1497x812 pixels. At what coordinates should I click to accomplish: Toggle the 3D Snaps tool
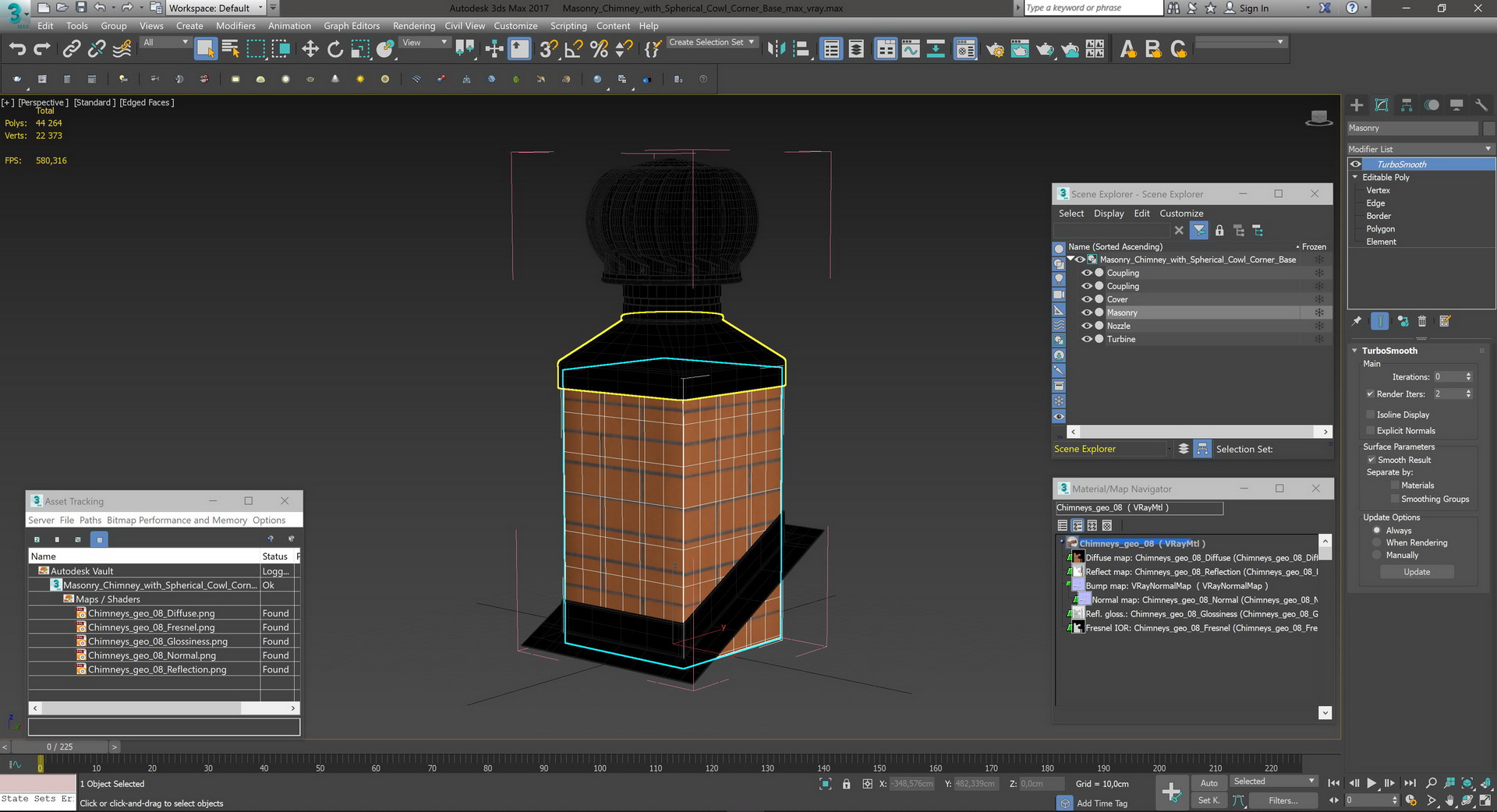click(549, 49)
